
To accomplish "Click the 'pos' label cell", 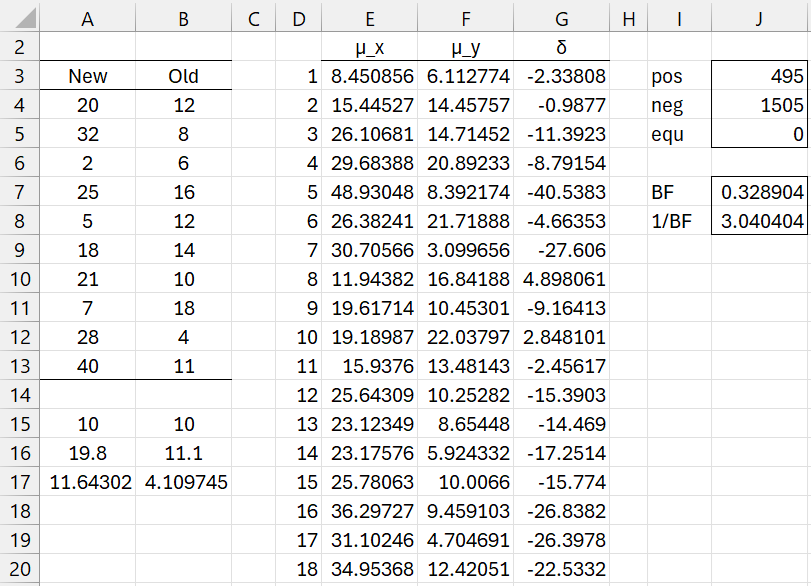I will pyautogui.click(x=679, y=76).
